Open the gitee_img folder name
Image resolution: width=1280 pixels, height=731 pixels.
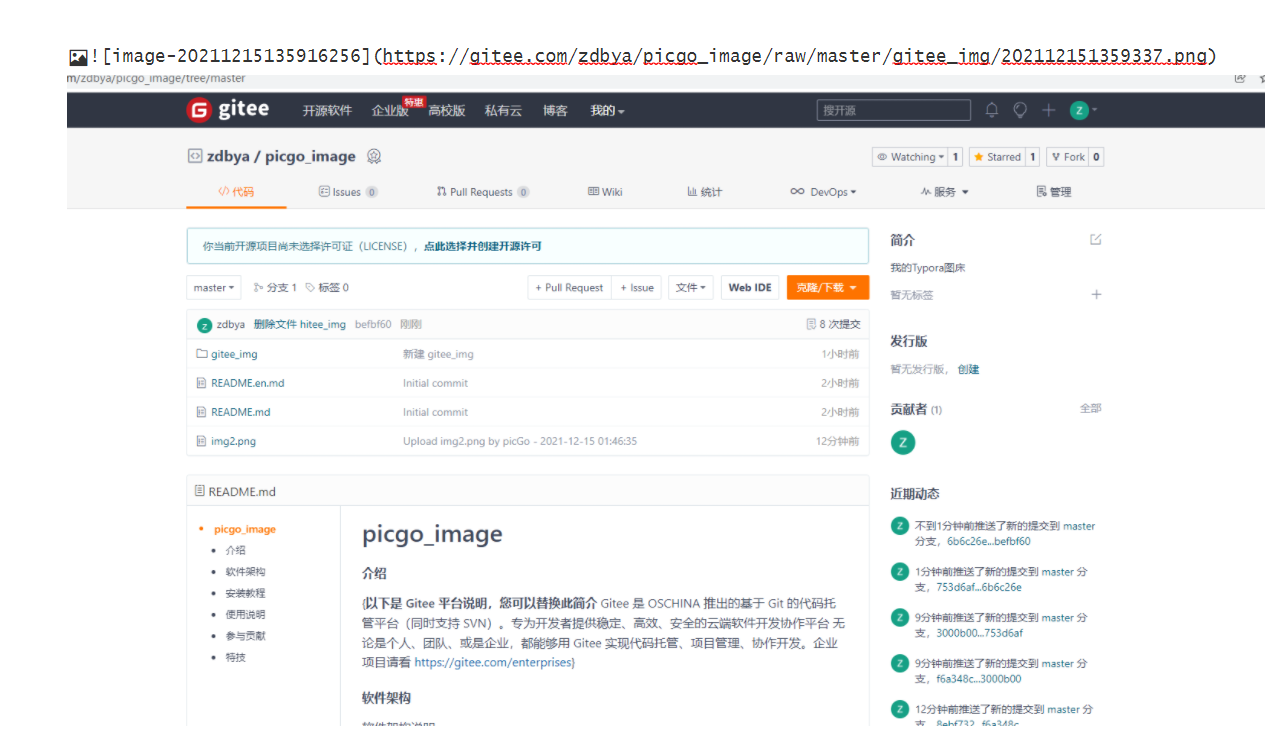point(234,354)
